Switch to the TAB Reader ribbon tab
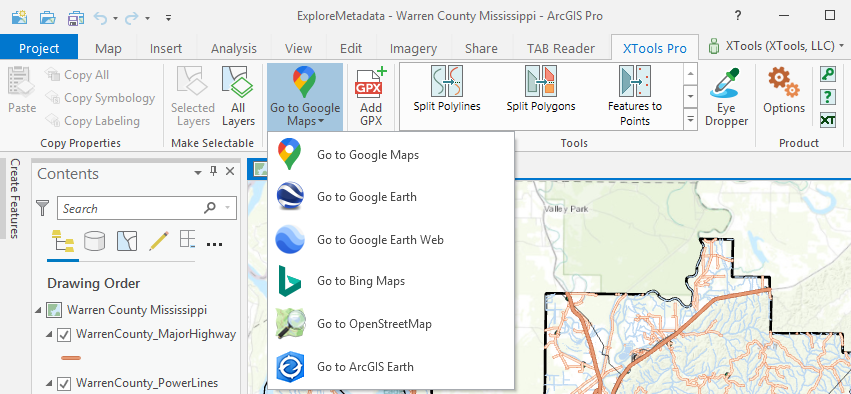The width and height of the screenshot is (851, 394). point(561,48)
